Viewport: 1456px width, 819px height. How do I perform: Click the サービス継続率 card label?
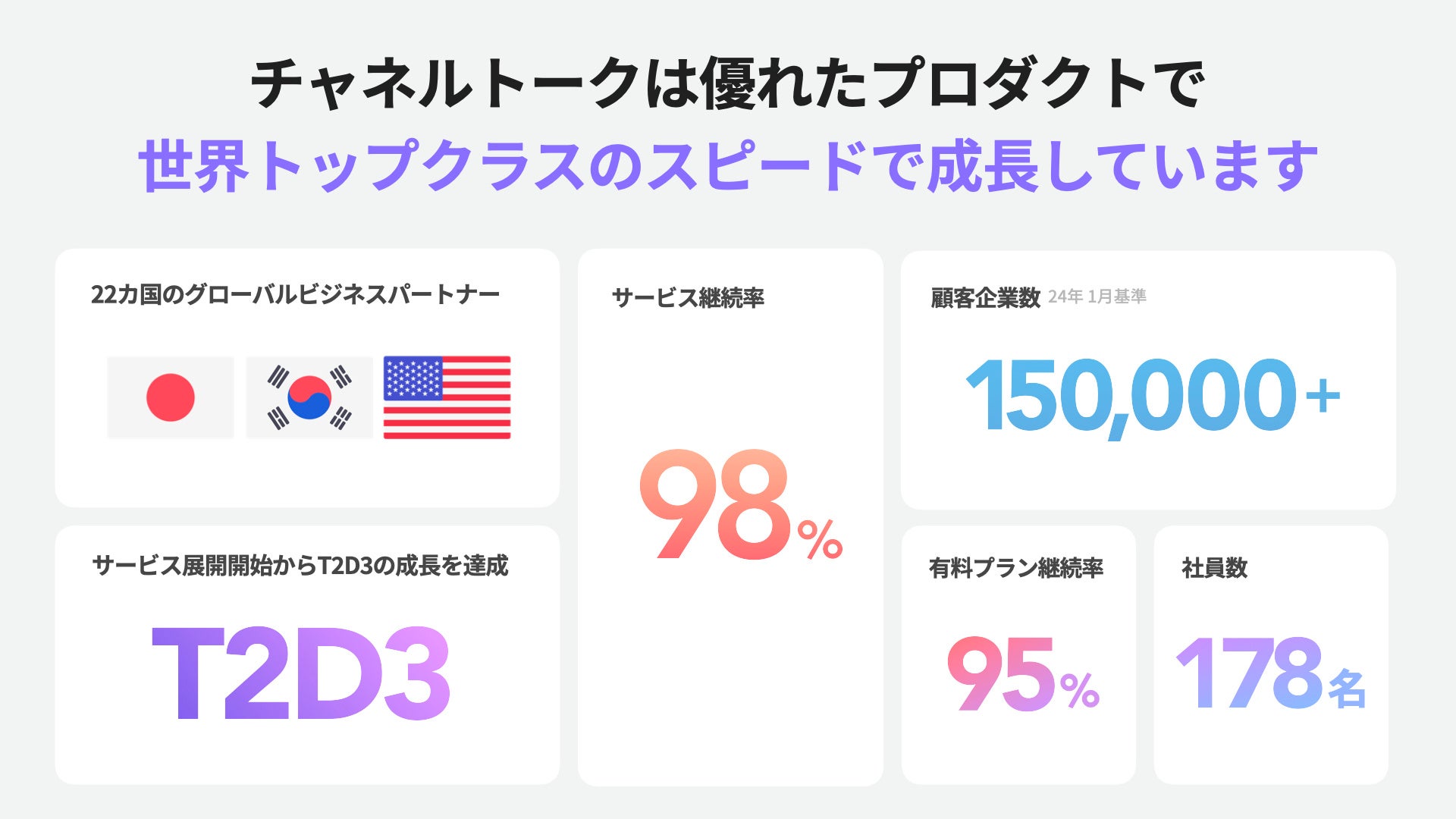pyautogui.click(x=688, y=298)
